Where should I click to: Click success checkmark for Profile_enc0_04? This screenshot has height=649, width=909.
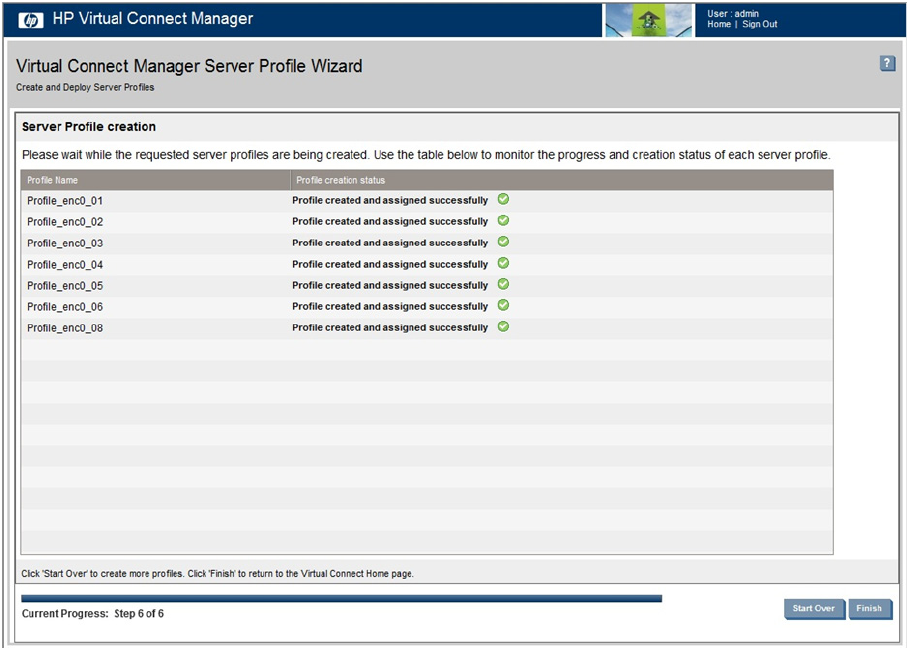[x=503, y=263]
